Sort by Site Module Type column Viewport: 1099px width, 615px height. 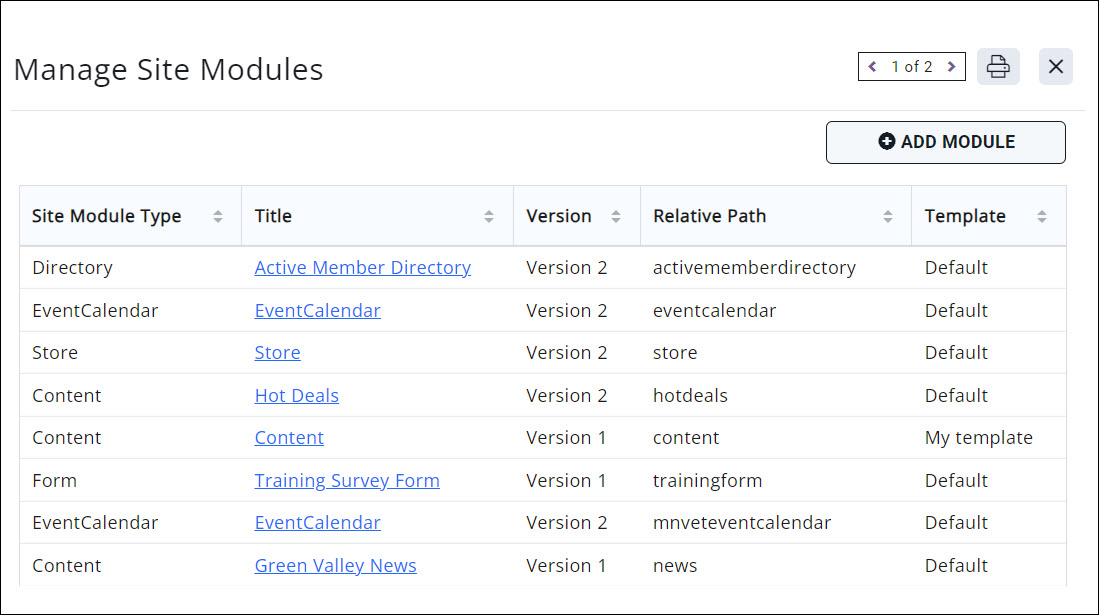217,216
